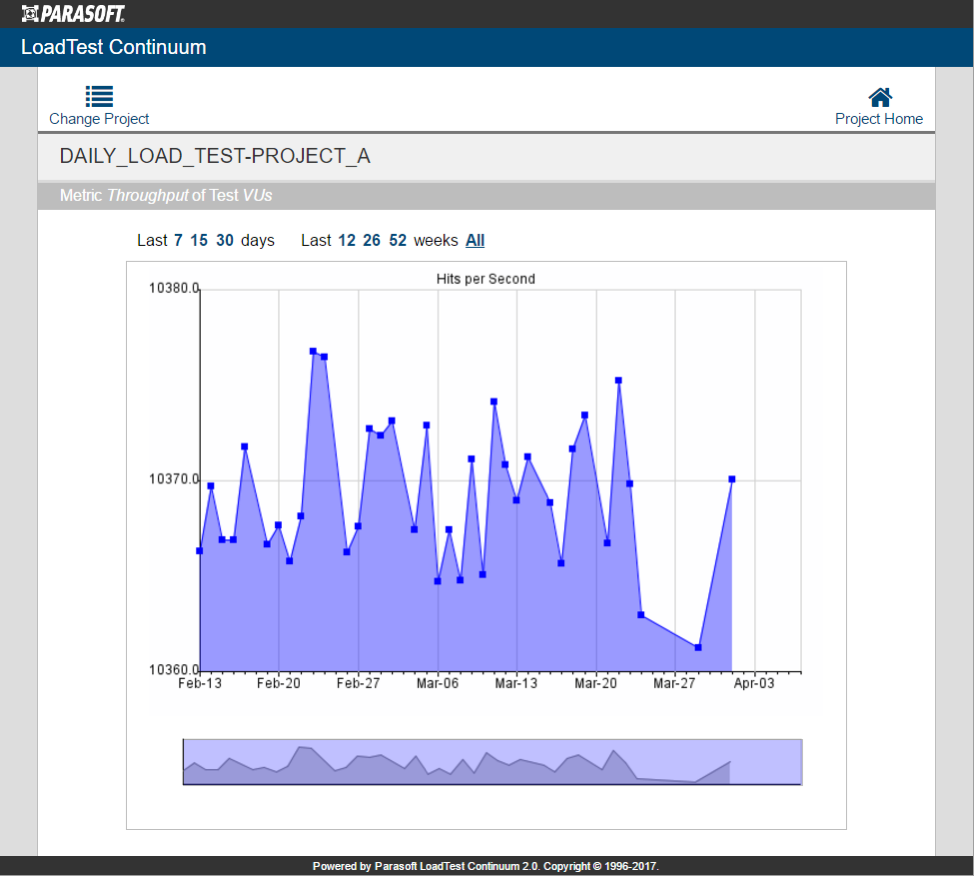Select the last 15 days range

tap(199, 240)
